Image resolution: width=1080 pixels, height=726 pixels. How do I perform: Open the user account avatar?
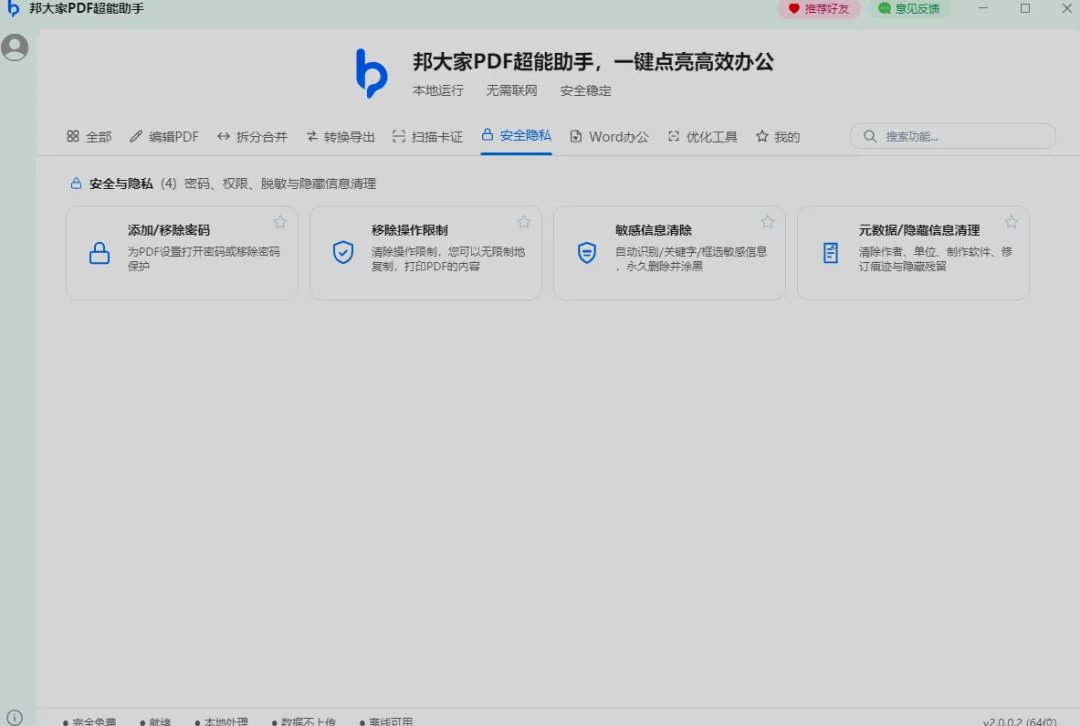[x=14, y=48]
